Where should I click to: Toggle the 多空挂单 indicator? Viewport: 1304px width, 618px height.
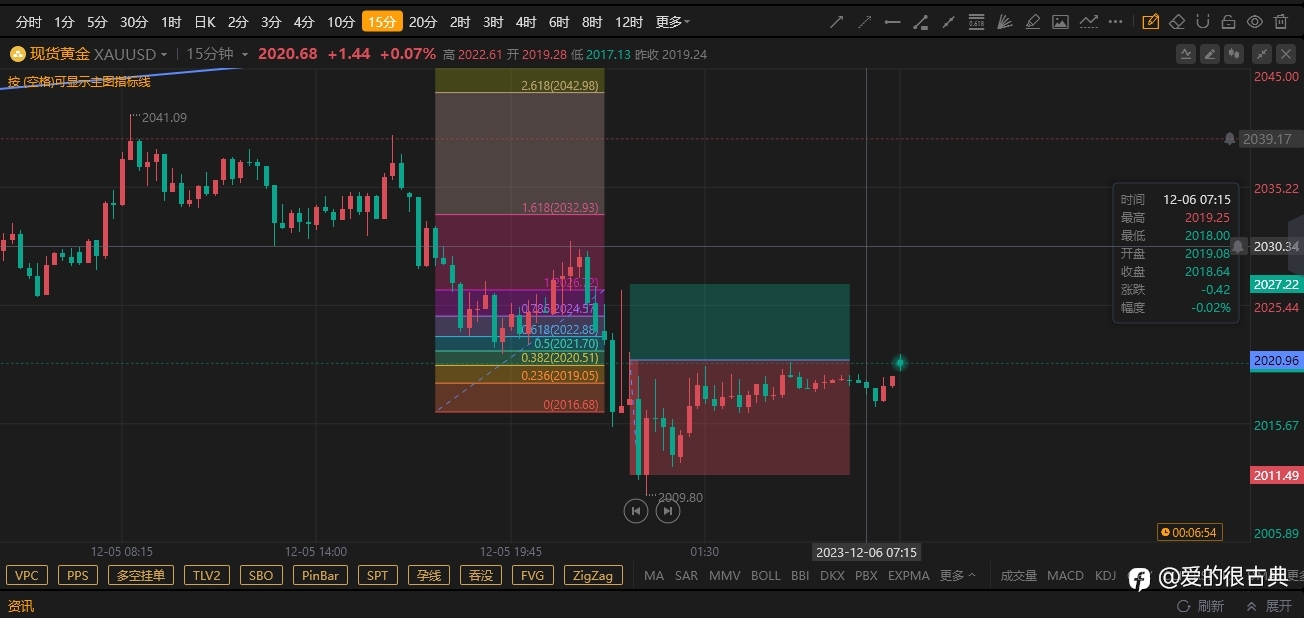point(141,575)
